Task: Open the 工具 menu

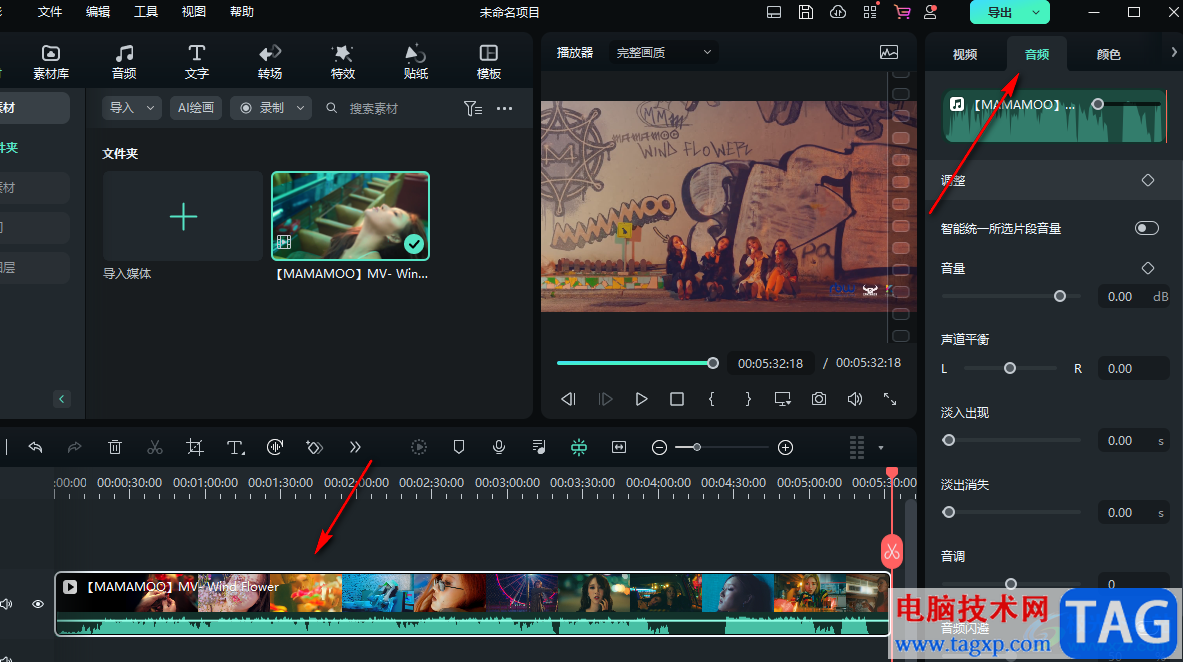Action: 146,12
